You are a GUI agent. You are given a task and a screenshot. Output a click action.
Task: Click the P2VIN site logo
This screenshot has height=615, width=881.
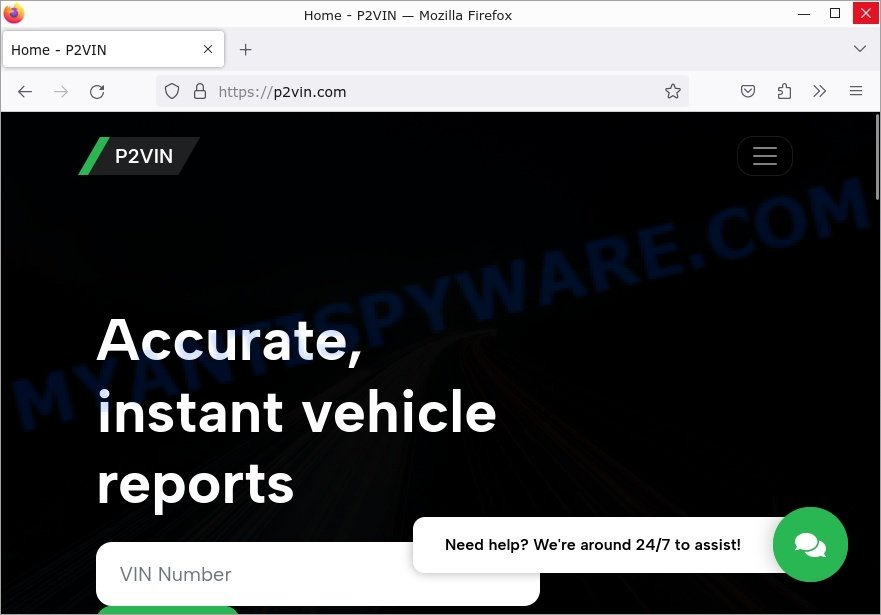click(139, 156)
